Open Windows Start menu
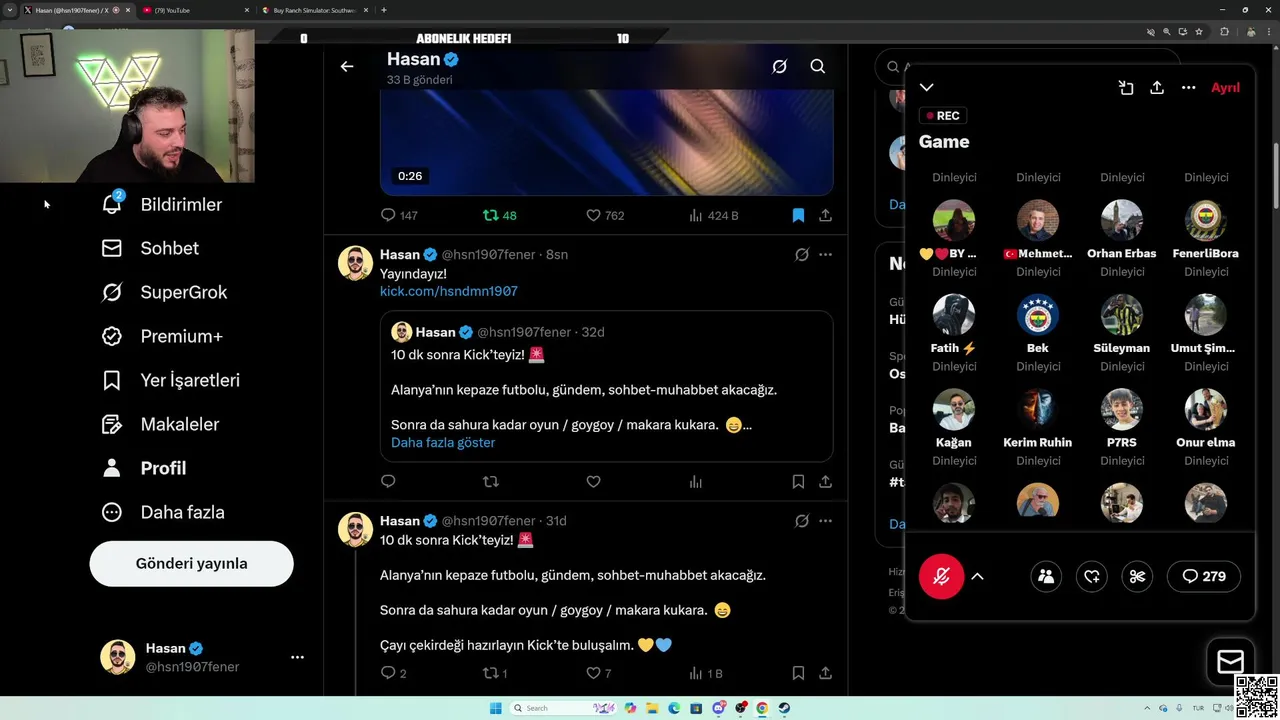Image resolution: width=1280 pixels, height=720 pixels. [x=496, y=708]
